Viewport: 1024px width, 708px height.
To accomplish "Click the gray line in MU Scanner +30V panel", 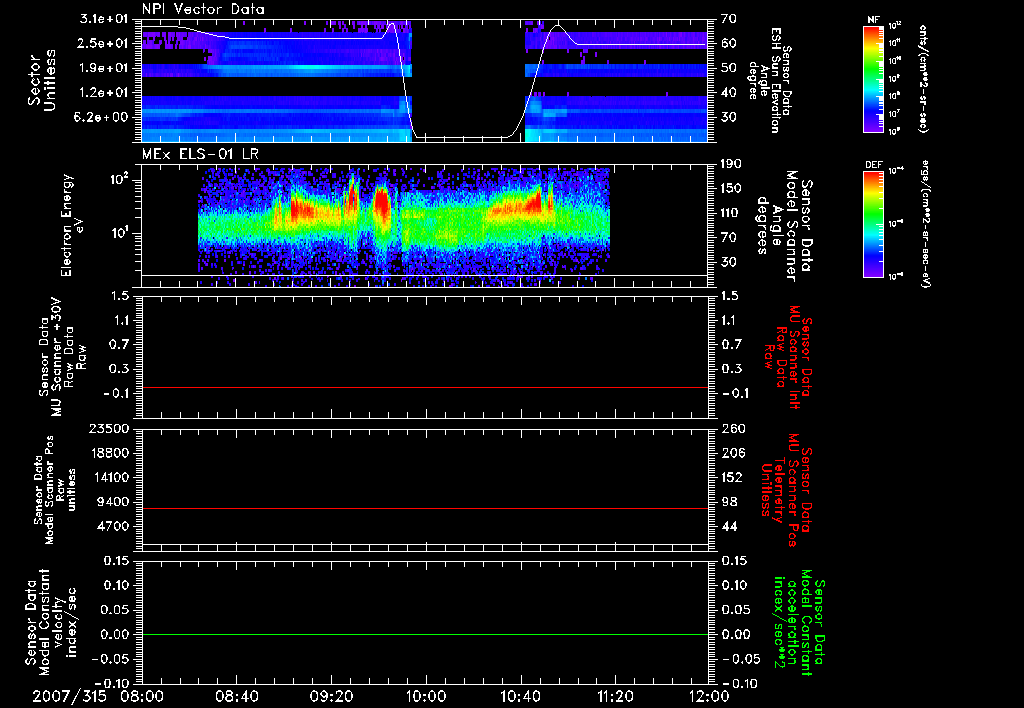I will click(x=425, y=387).
